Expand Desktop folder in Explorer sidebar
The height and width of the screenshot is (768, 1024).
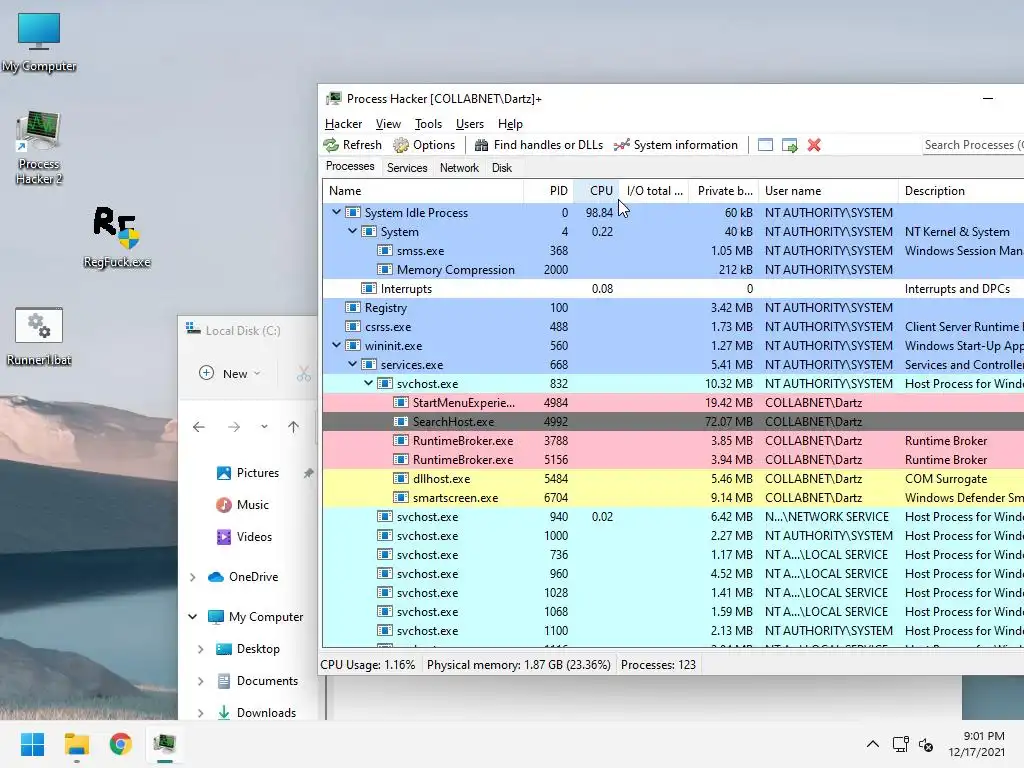click(200, 648)
